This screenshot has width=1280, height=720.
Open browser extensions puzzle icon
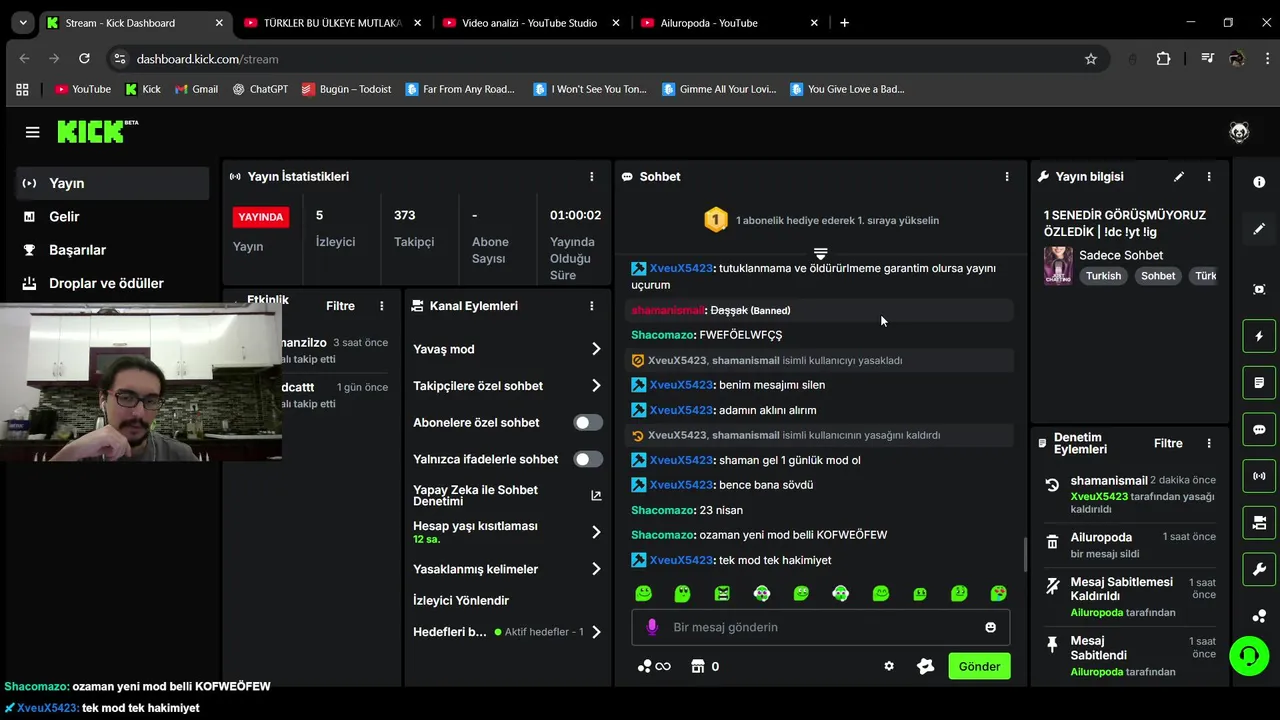click(x=1163, y=59)
